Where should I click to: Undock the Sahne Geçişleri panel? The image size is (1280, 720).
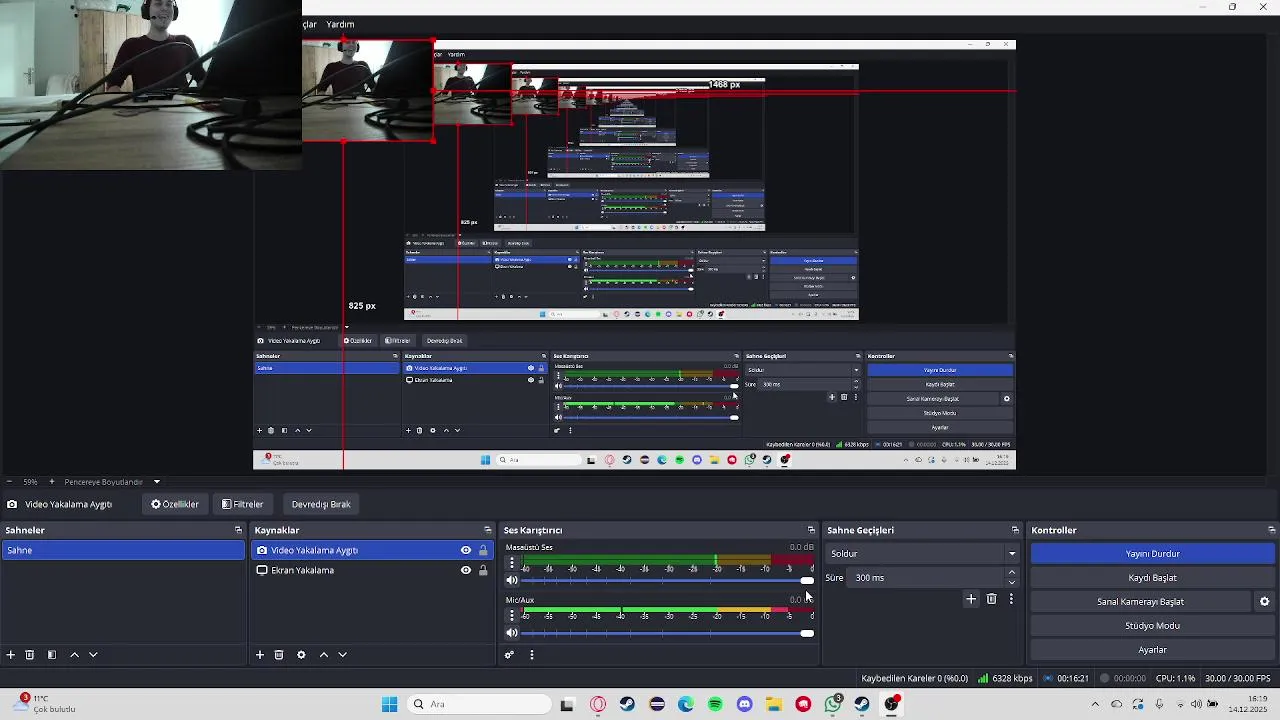pos(1015,530)
